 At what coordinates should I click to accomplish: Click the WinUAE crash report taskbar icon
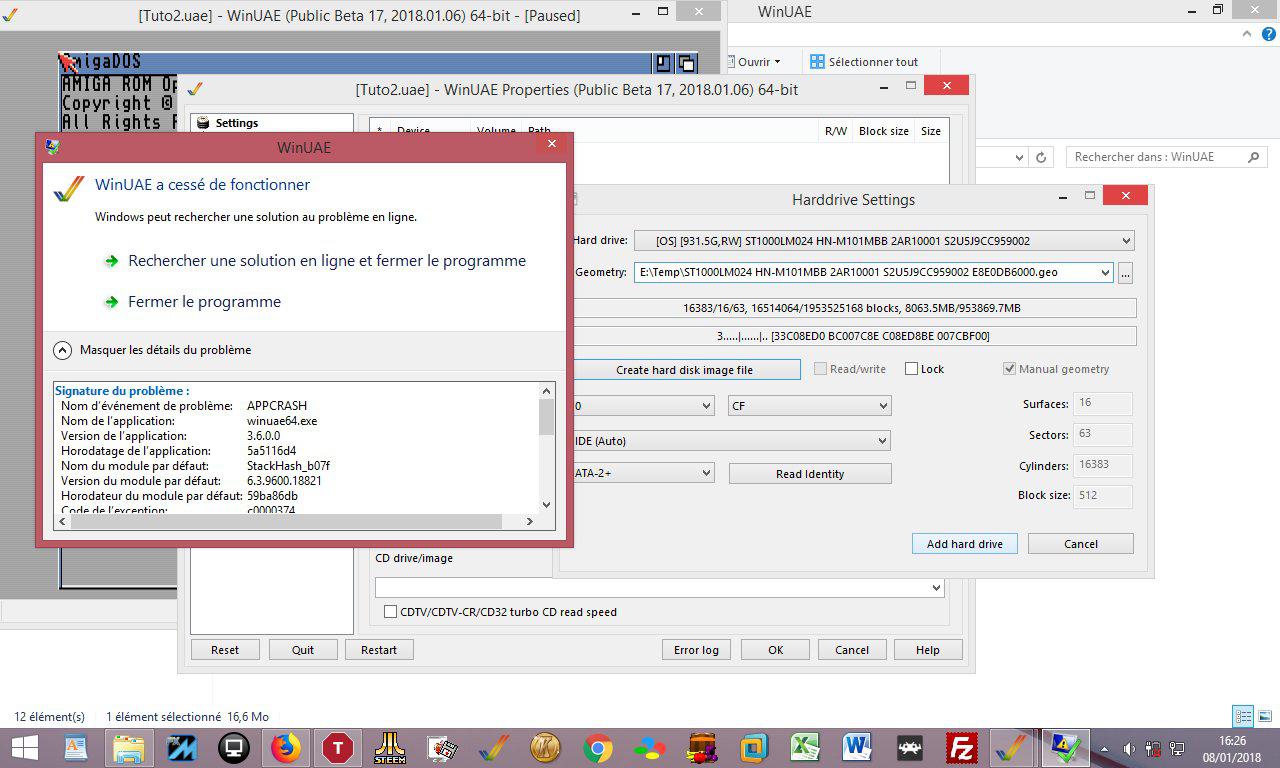[x=1066, y=747]
